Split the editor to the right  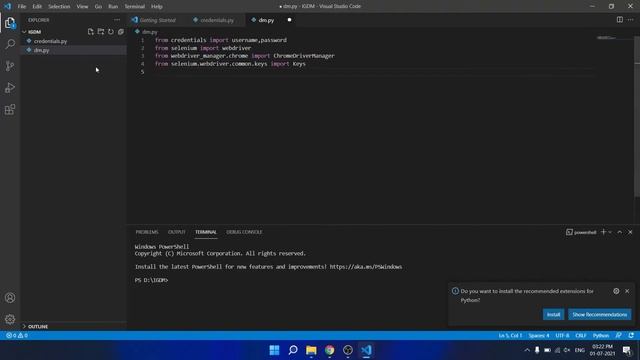pyautogui.click(x=620, y=20)
